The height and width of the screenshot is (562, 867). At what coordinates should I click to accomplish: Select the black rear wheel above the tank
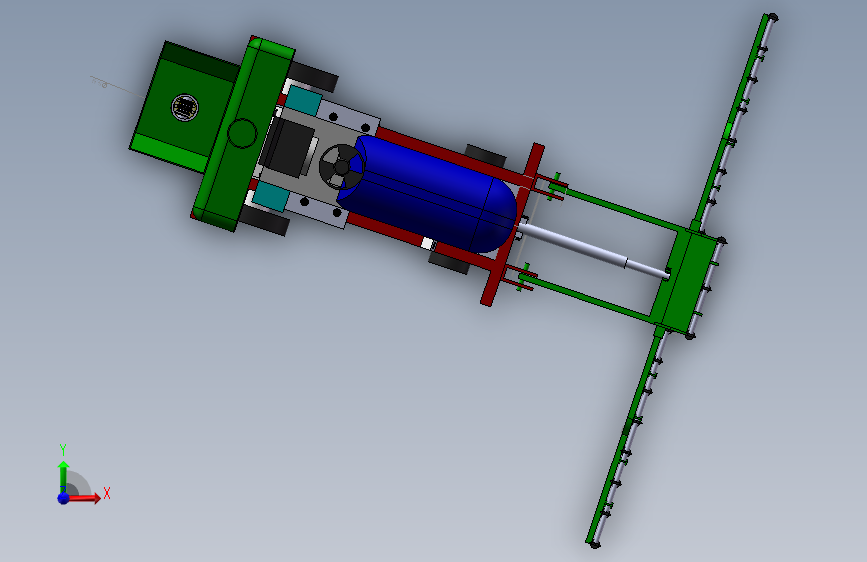click(x=485, y=154)
